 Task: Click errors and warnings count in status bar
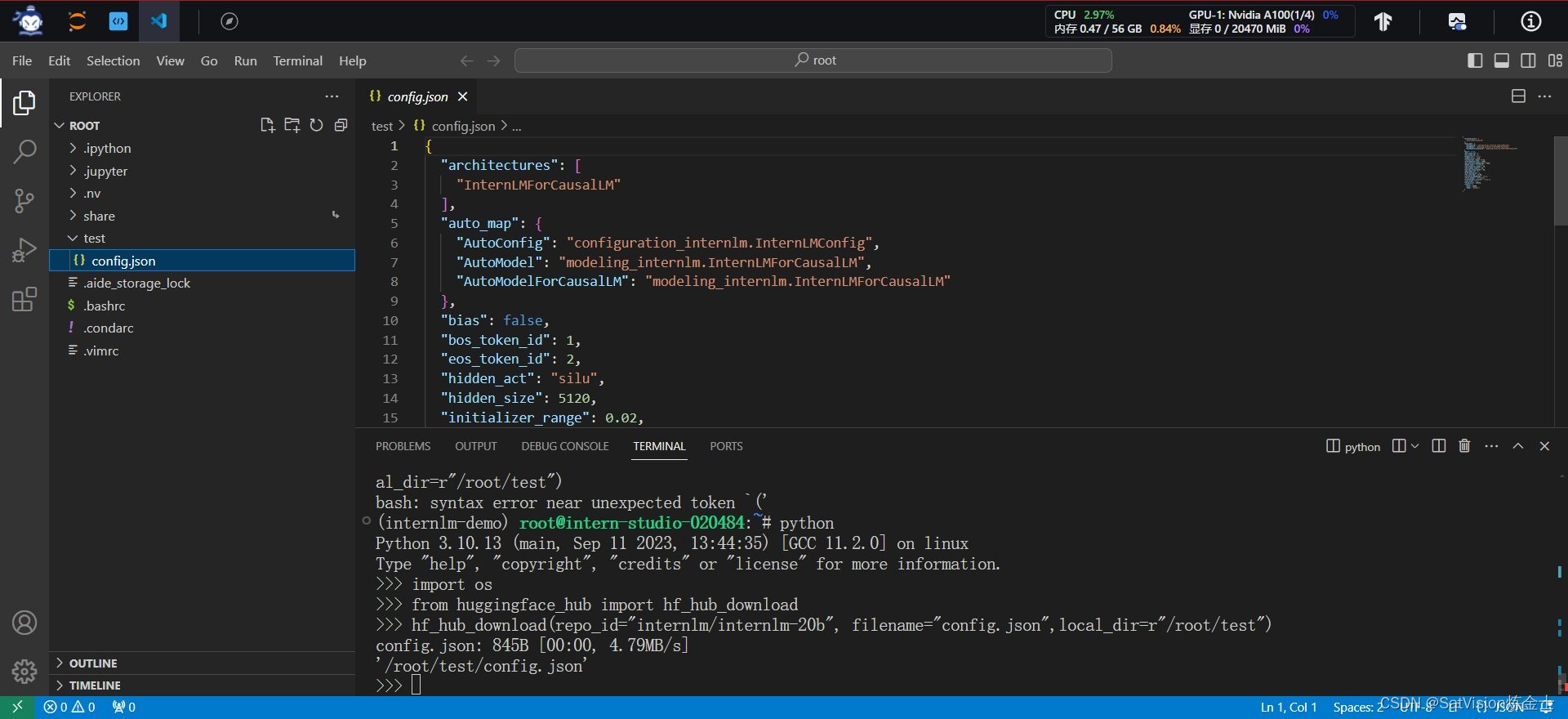pyautogui.click(x=69, y=707)
